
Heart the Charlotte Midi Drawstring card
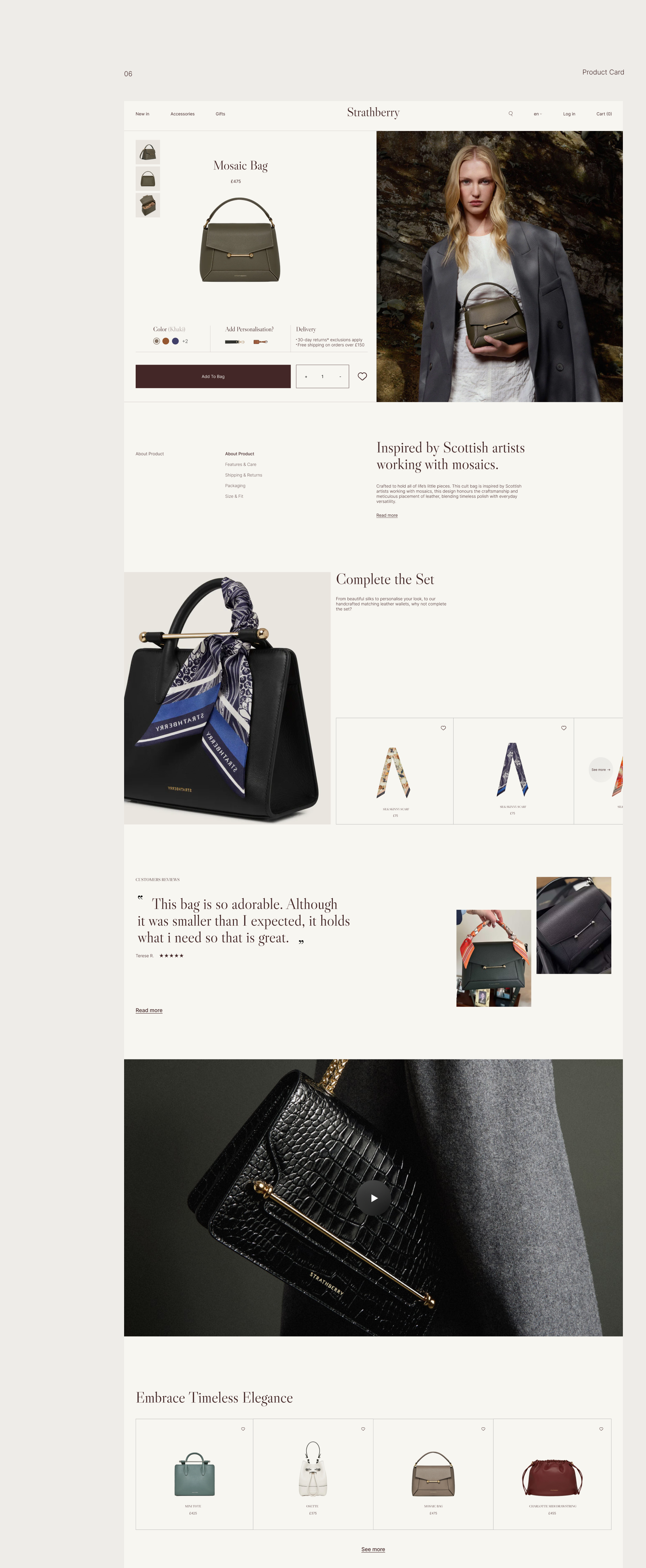[x=601, y=1429]
